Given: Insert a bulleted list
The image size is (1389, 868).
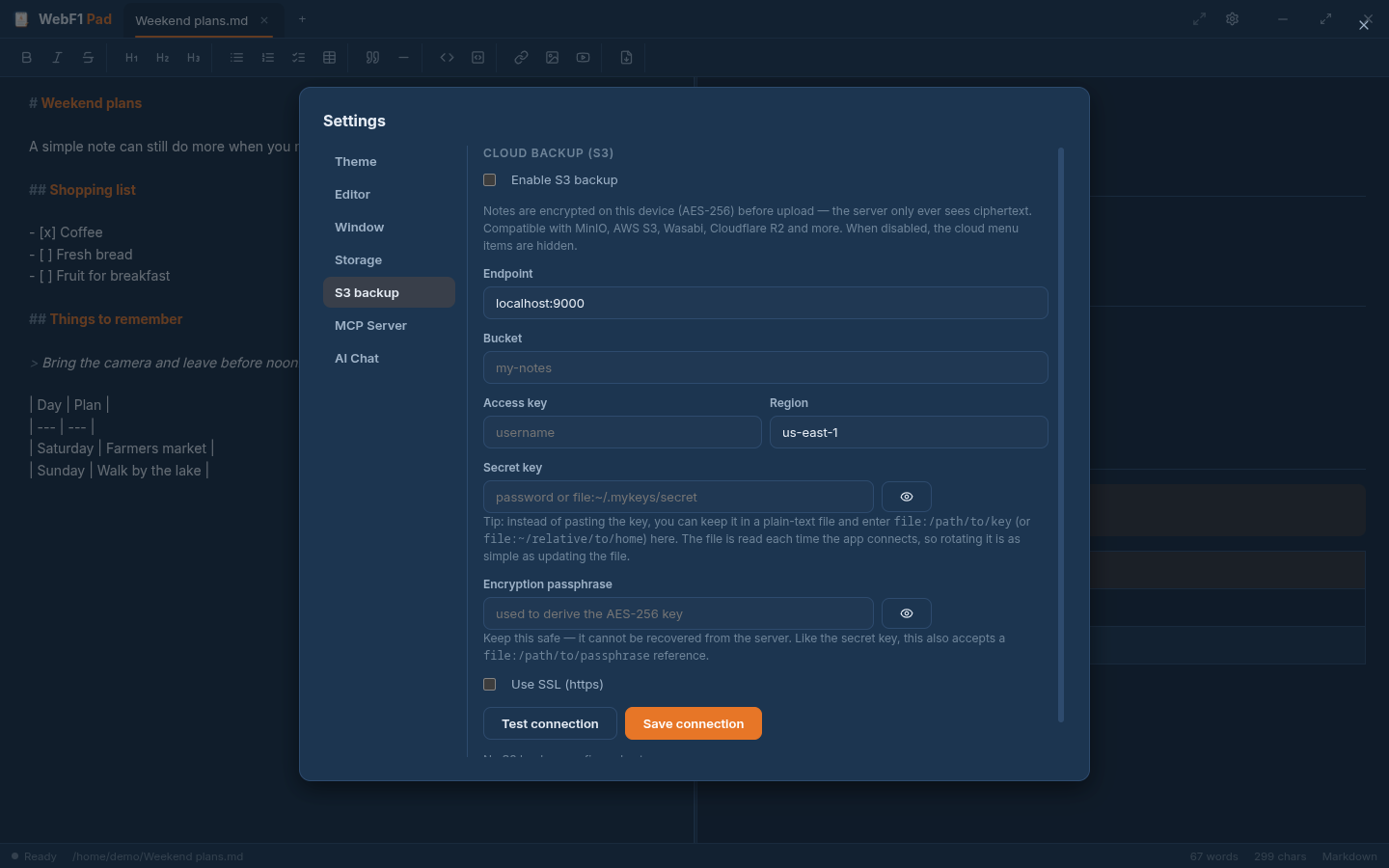Looking at the screenshot, I should (x=237, y=58).
